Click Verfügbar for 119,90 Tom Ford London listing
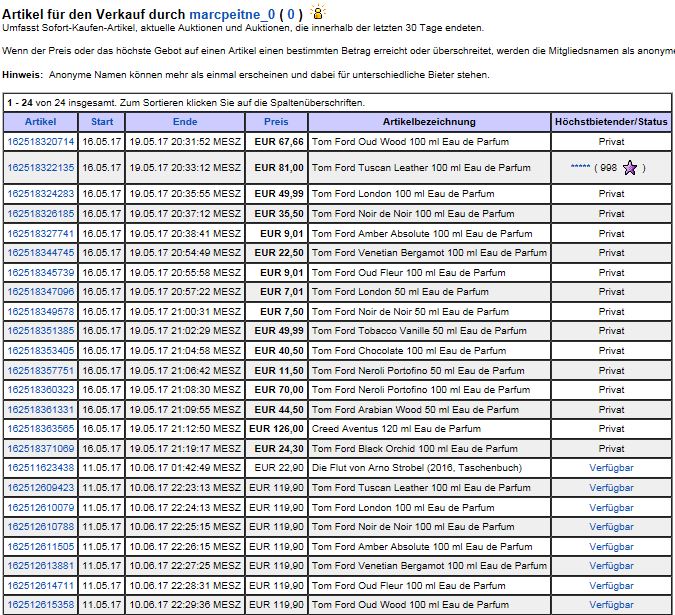 611,508
